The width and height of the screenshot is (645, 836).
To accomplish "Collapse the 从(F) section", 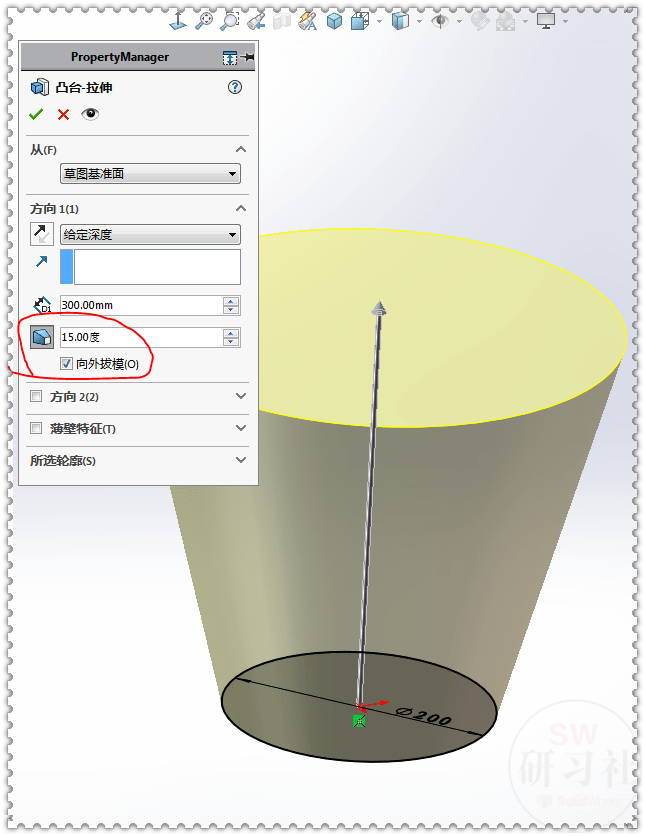I will [241, 149].
